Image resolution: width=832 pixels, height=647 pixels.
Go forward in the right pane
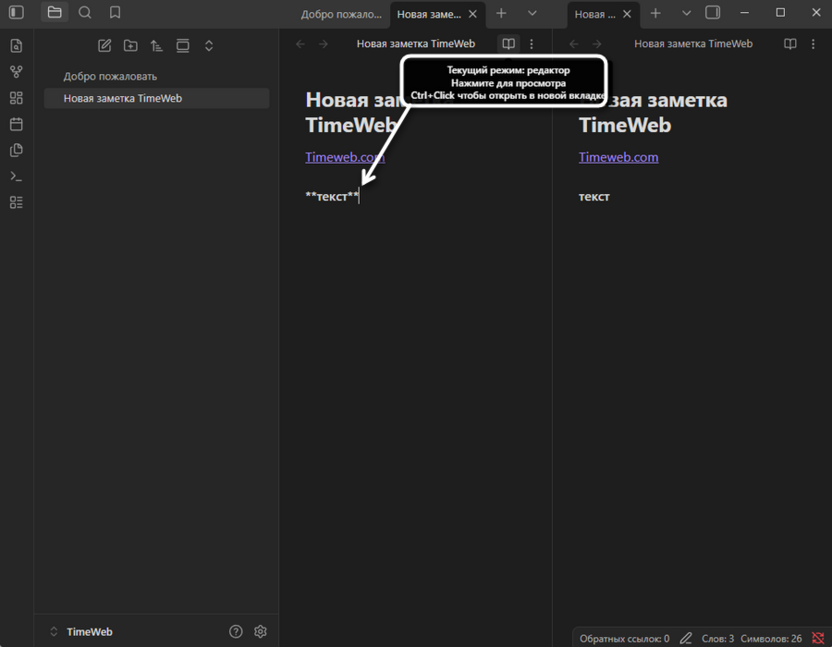[596, 44]
